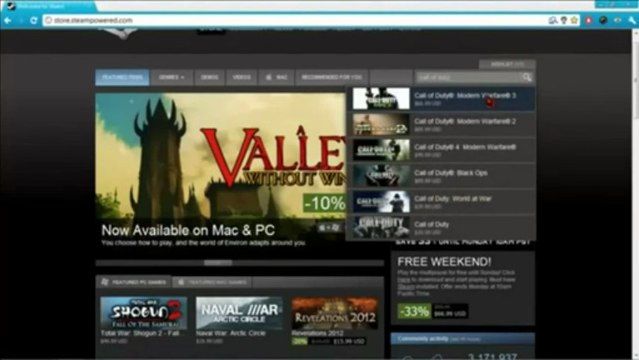Click the magnifier icon in Steam search box
This screenshot has width=639, height=360.
pyautogui.click(x=527, y=77)
